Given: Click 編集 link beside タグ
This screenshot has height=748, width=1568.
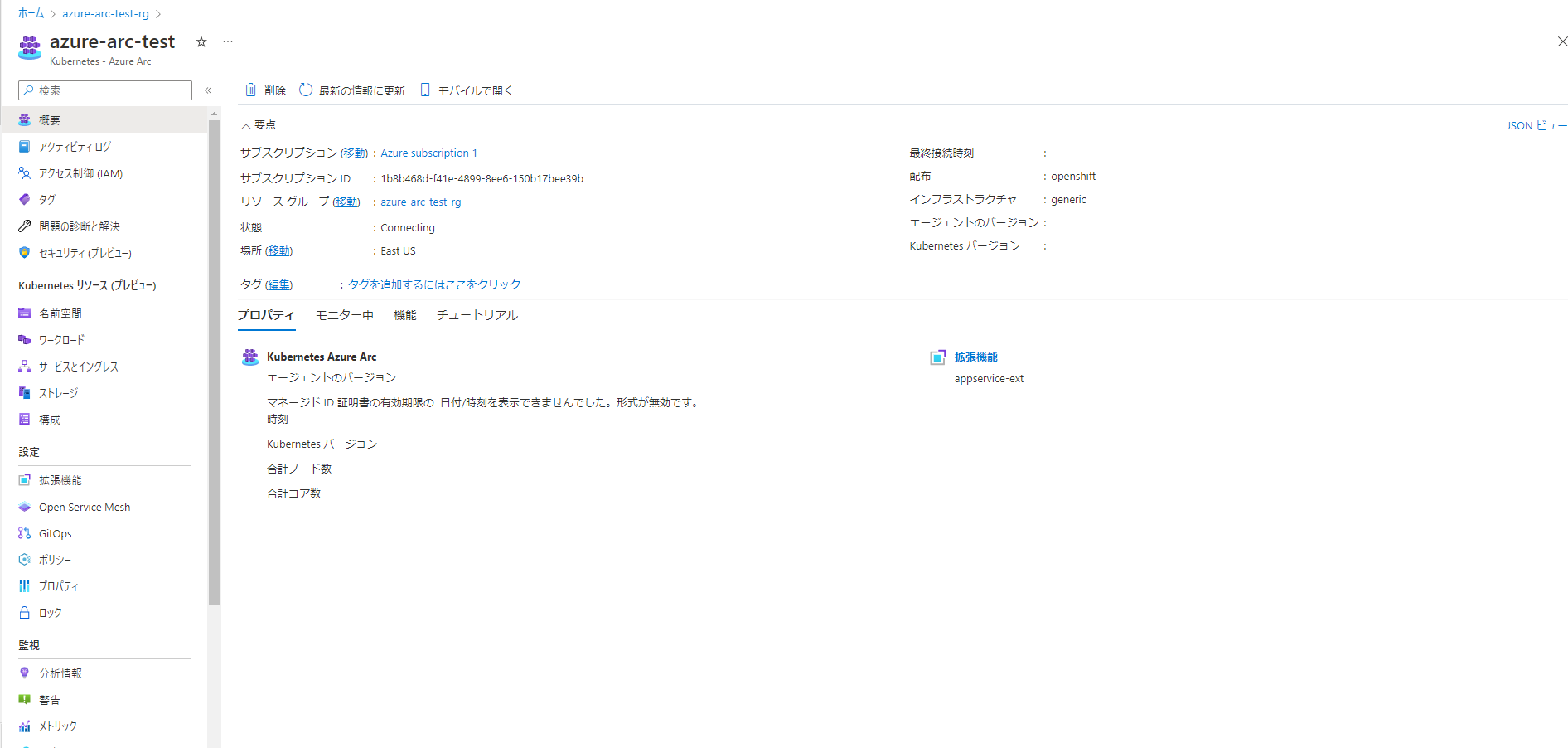Looking at the screenshot, I should pos(279,285).
